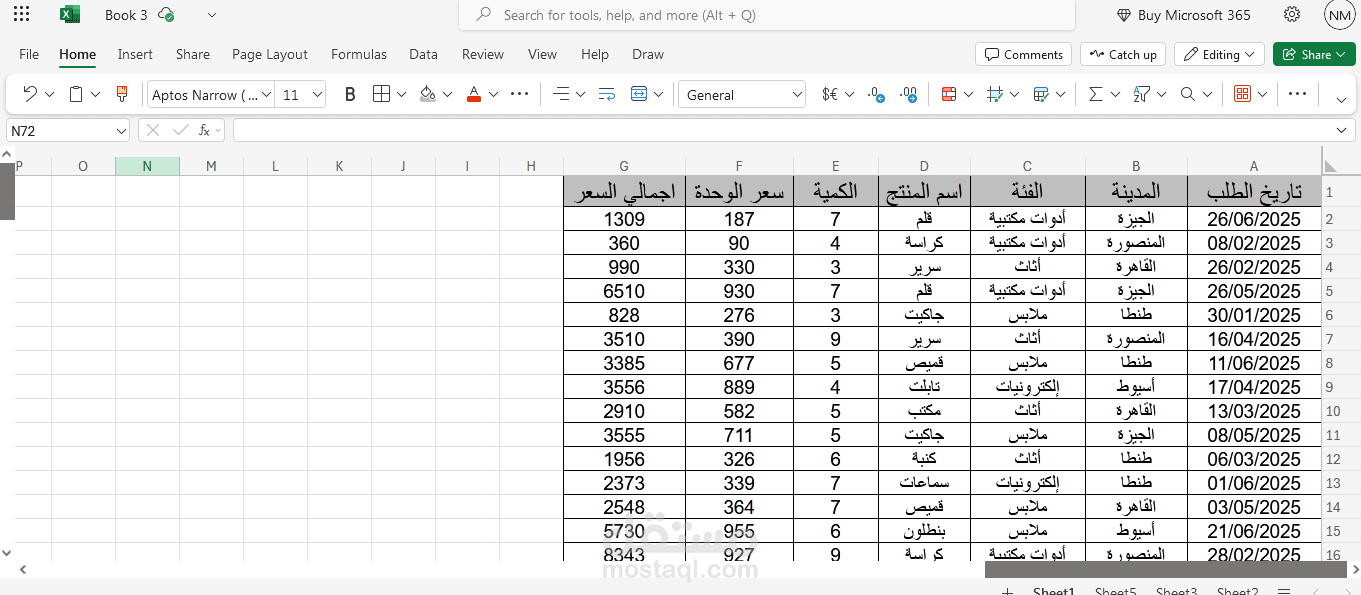Expand ribbon display options chevron
This screenshot has width=1361, height=595.
[x=1341, y=98]
